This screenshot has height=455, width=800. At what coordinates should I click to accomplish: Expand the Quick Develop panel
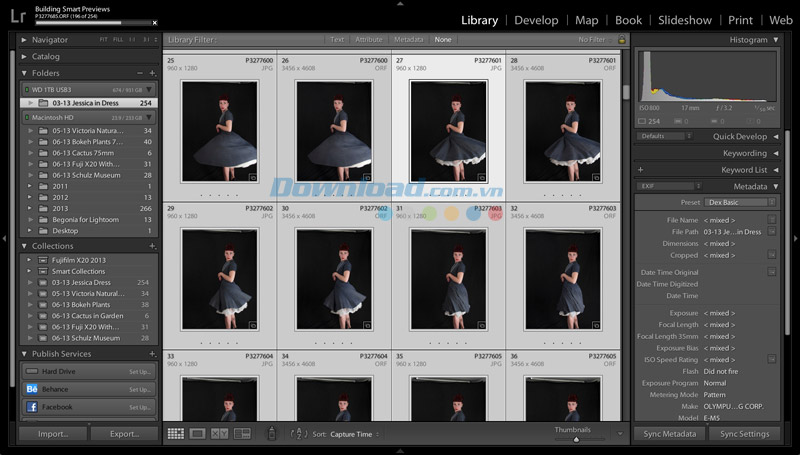click(x=776, y=137)
